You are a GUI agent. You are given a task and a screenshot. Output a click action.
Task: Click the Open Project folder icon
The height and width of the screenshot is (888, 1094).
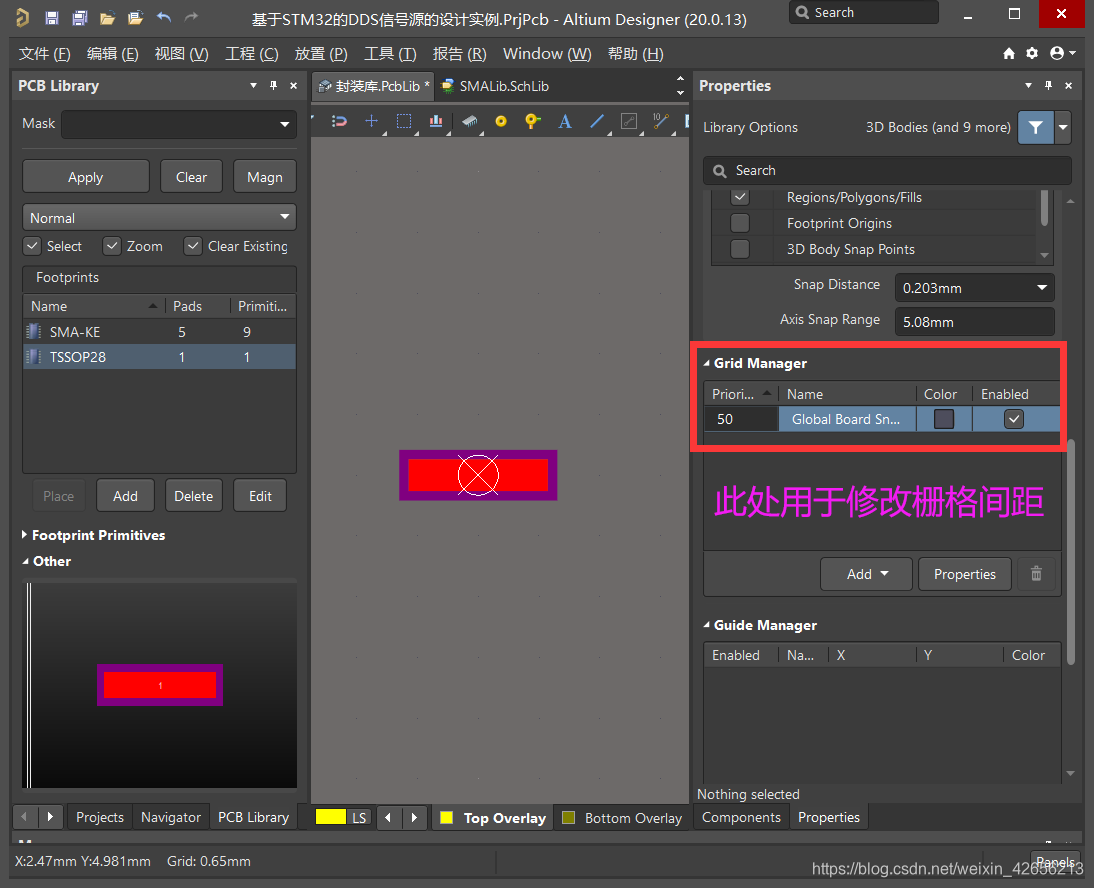click(x=135, y=17)
